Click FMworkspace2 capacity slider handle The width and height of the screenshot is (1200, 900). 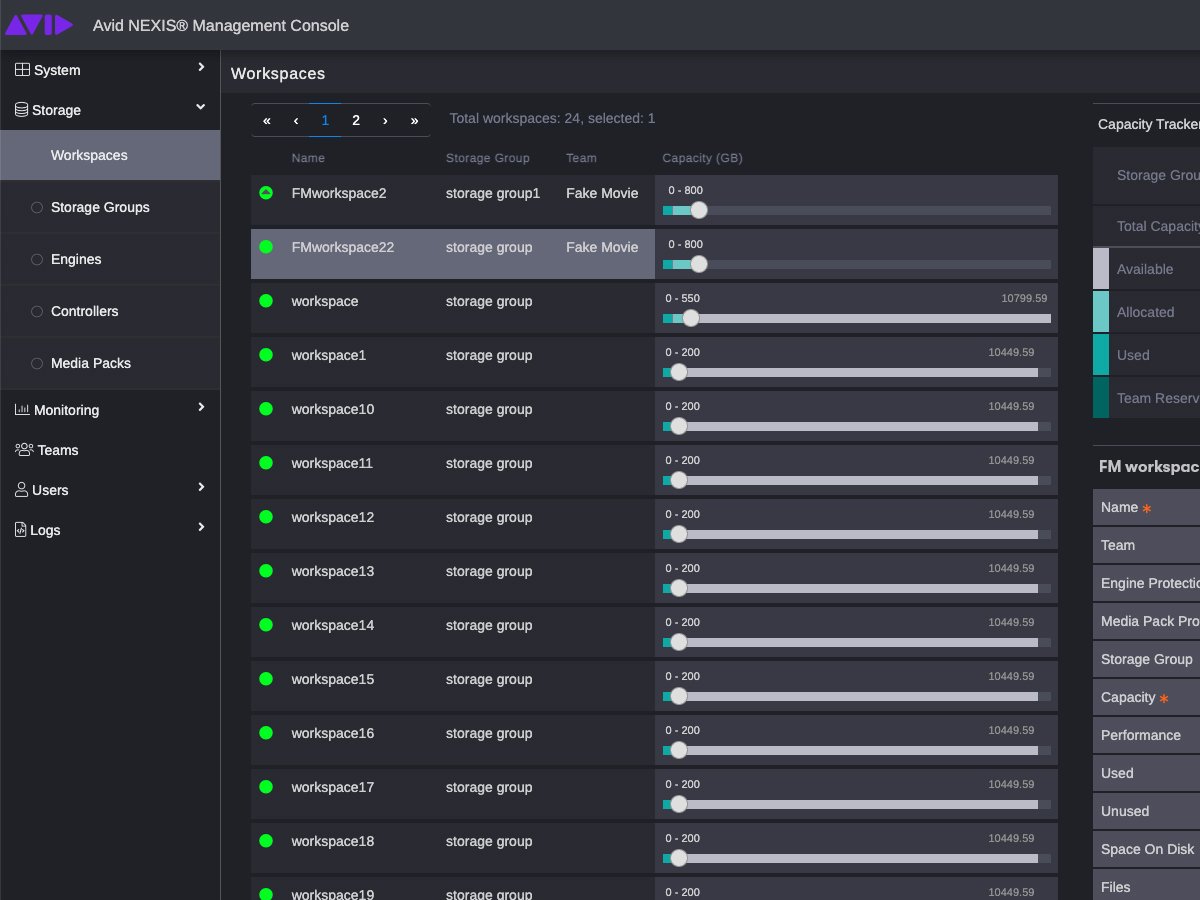pos(699,210)
